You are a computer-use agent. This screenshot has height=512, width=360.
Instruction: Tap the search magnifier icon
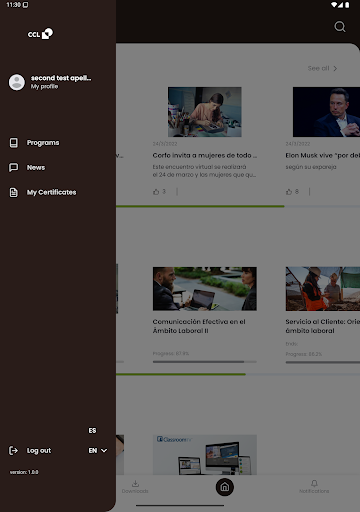[340, 26]
